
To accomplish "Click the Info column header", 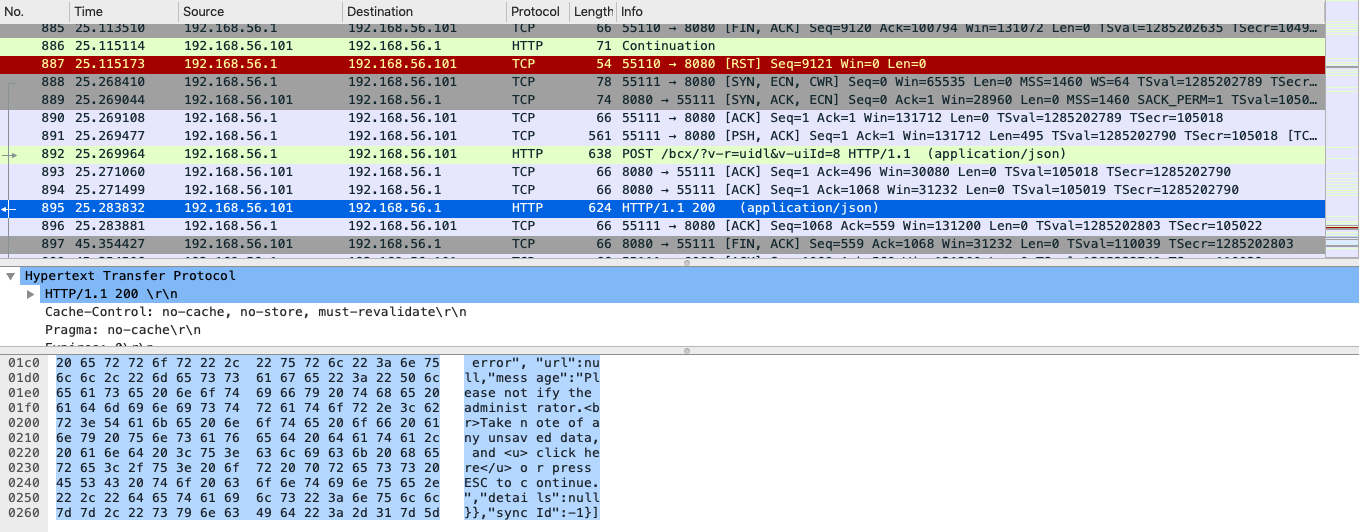I will pyautogui.click(x=632, y=11).
